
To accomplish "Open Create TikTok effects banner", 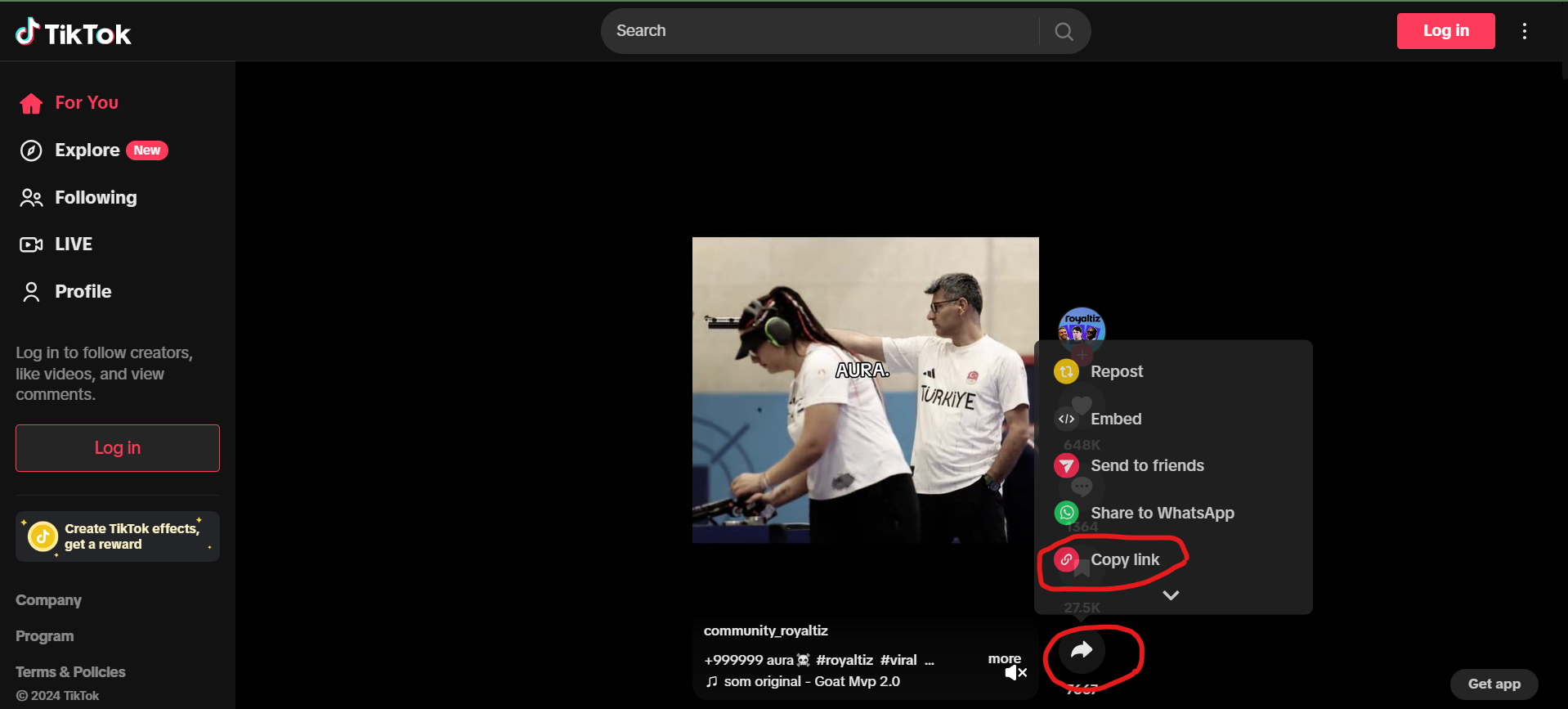I will [118, 536].
